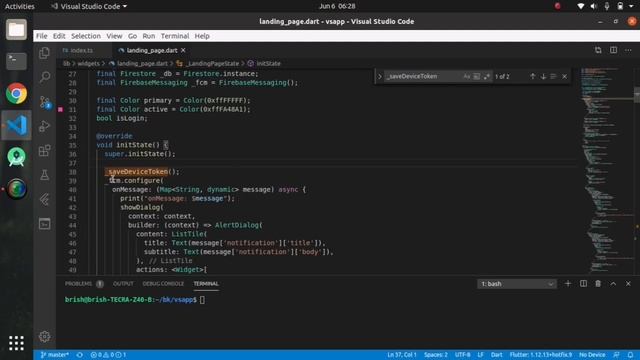Toggle Match Case in find widget
Image resolution: width=640 pixels, height=360 pixels.
click(x=467, y=76)
